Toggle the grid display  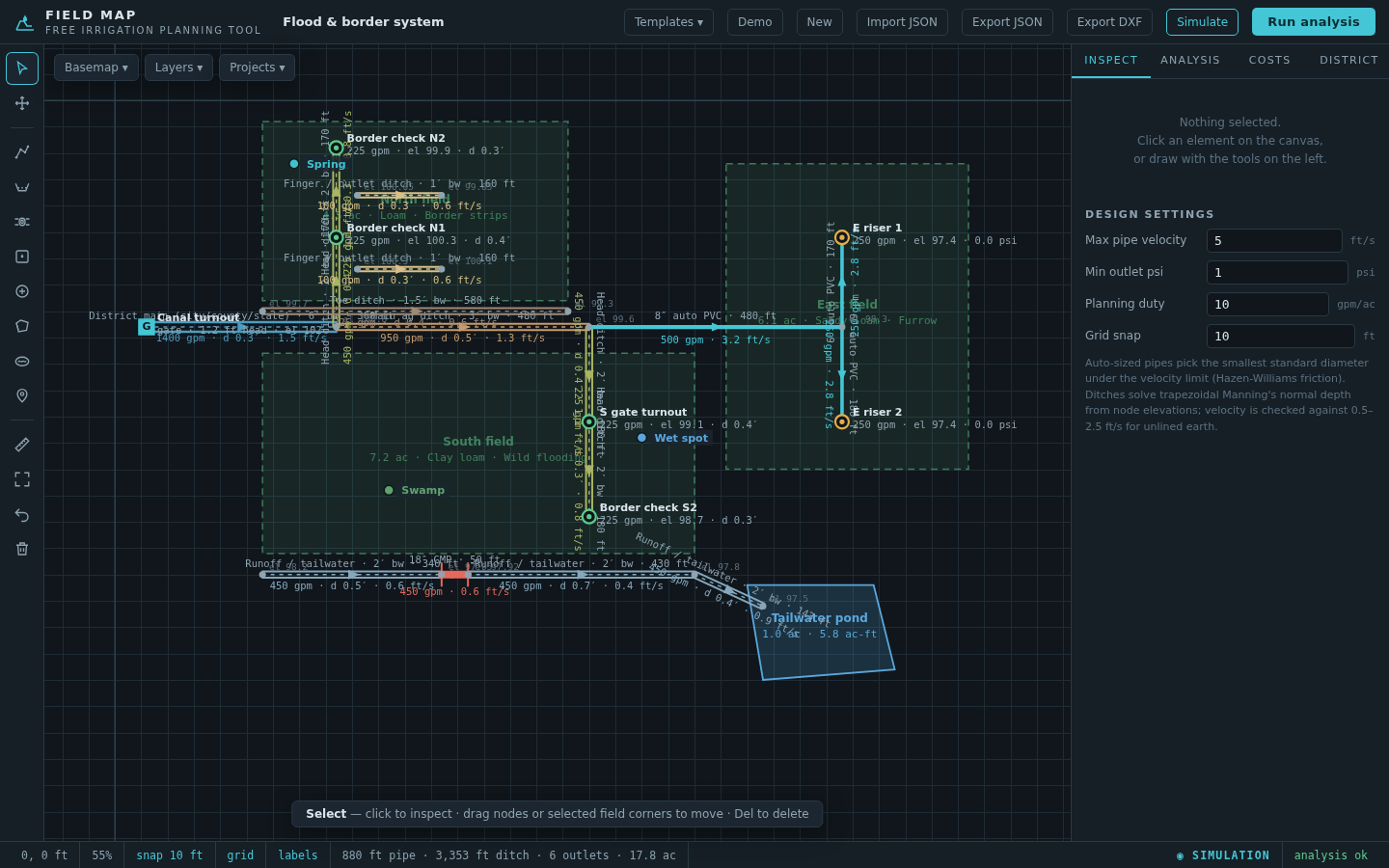point(240,855)
